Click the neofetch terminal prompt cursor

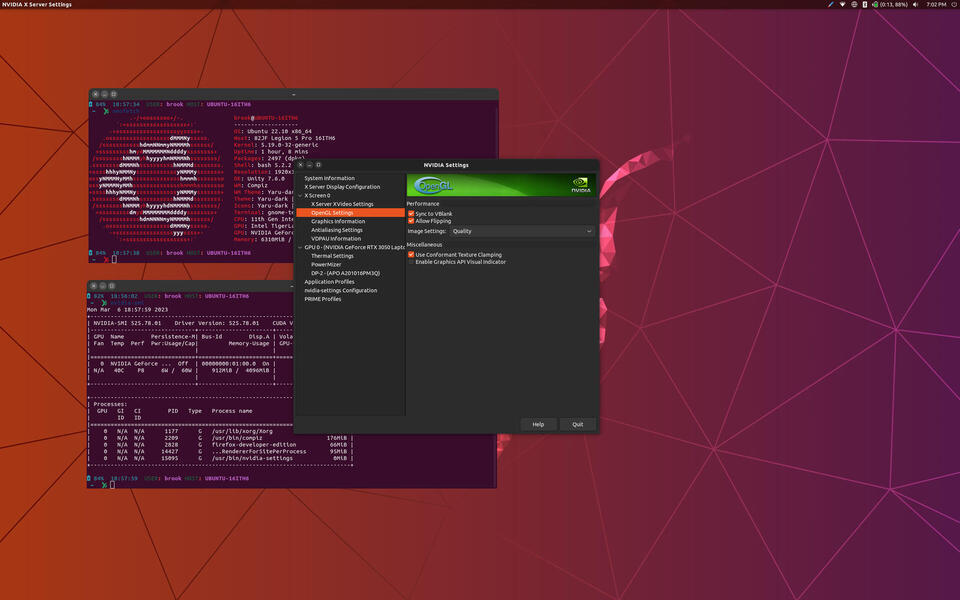[114, 260]
